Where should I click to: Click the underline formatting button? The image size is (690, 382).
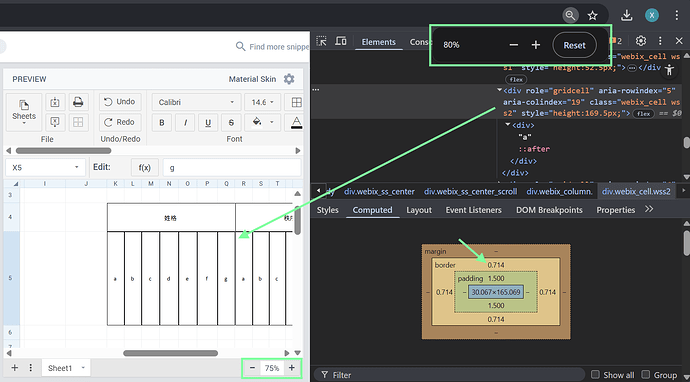208,123
